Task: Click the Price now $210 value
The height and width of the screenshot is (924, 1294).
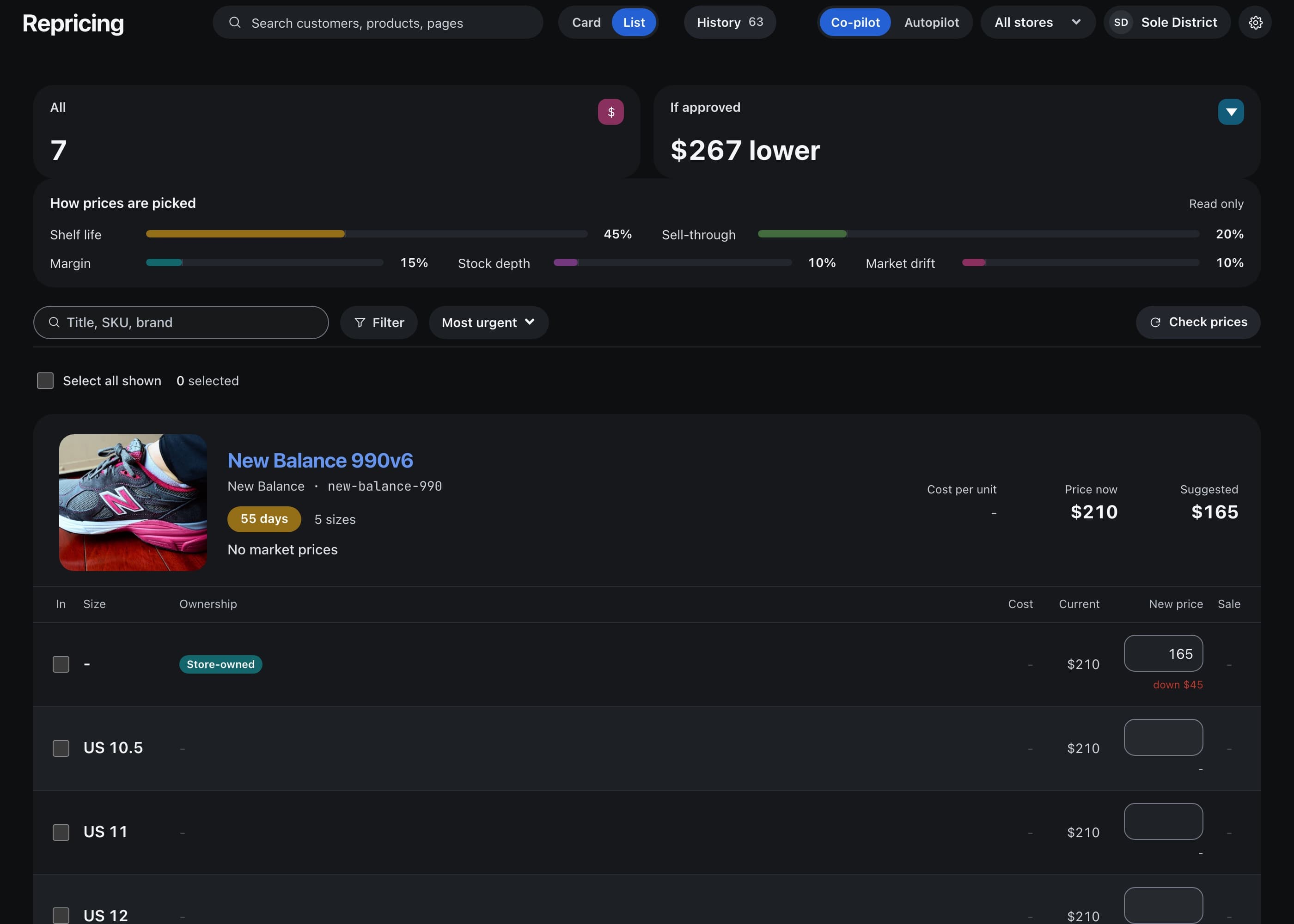Action: point(1094,512)
